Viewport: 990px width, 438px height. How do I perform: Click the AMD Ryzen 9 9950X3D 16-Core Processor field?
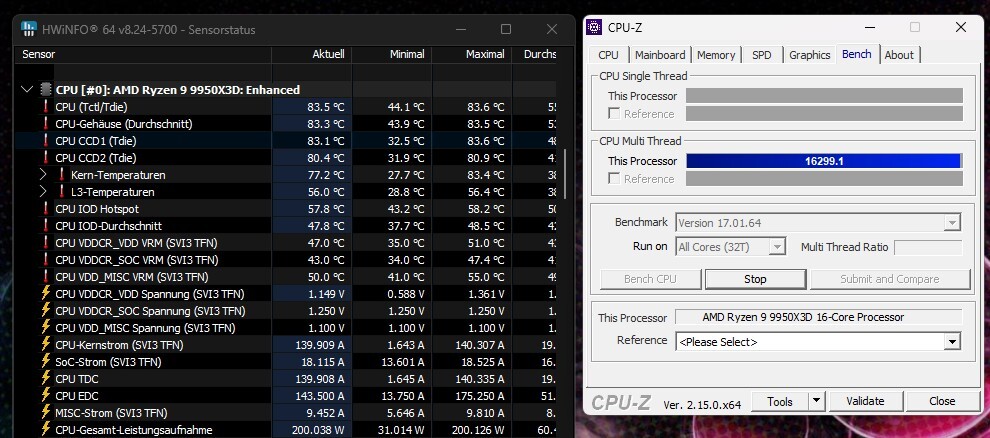coord(819,317)
